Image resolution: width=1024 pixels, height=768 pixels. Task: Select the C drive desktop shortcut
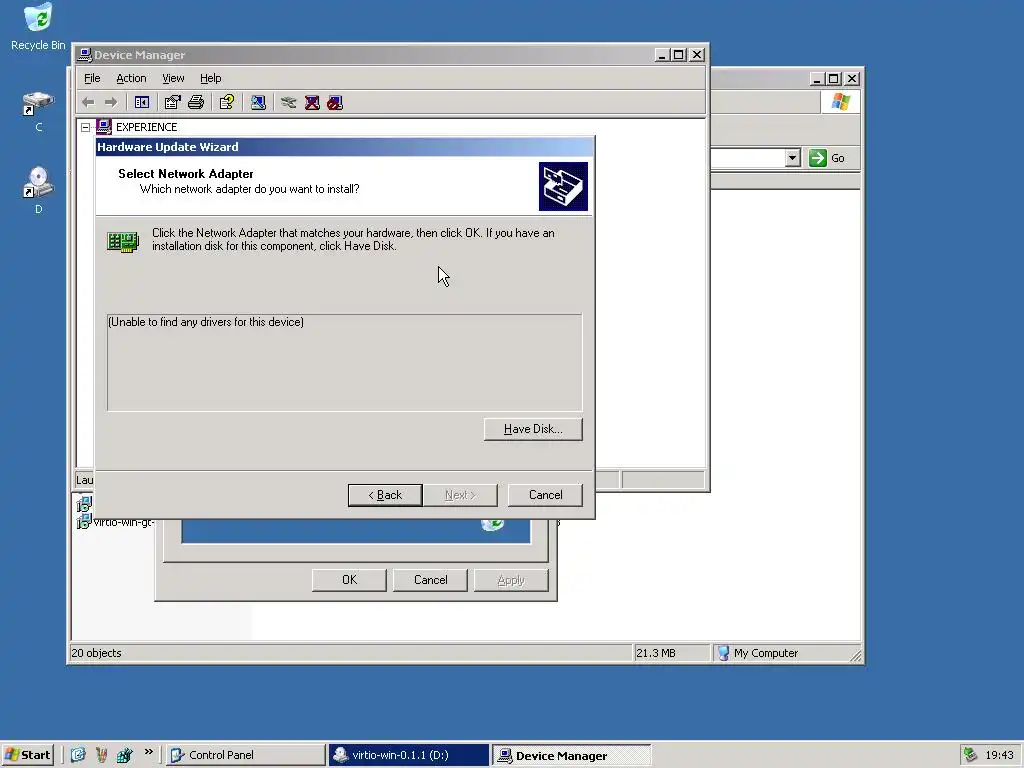point(39,112)
